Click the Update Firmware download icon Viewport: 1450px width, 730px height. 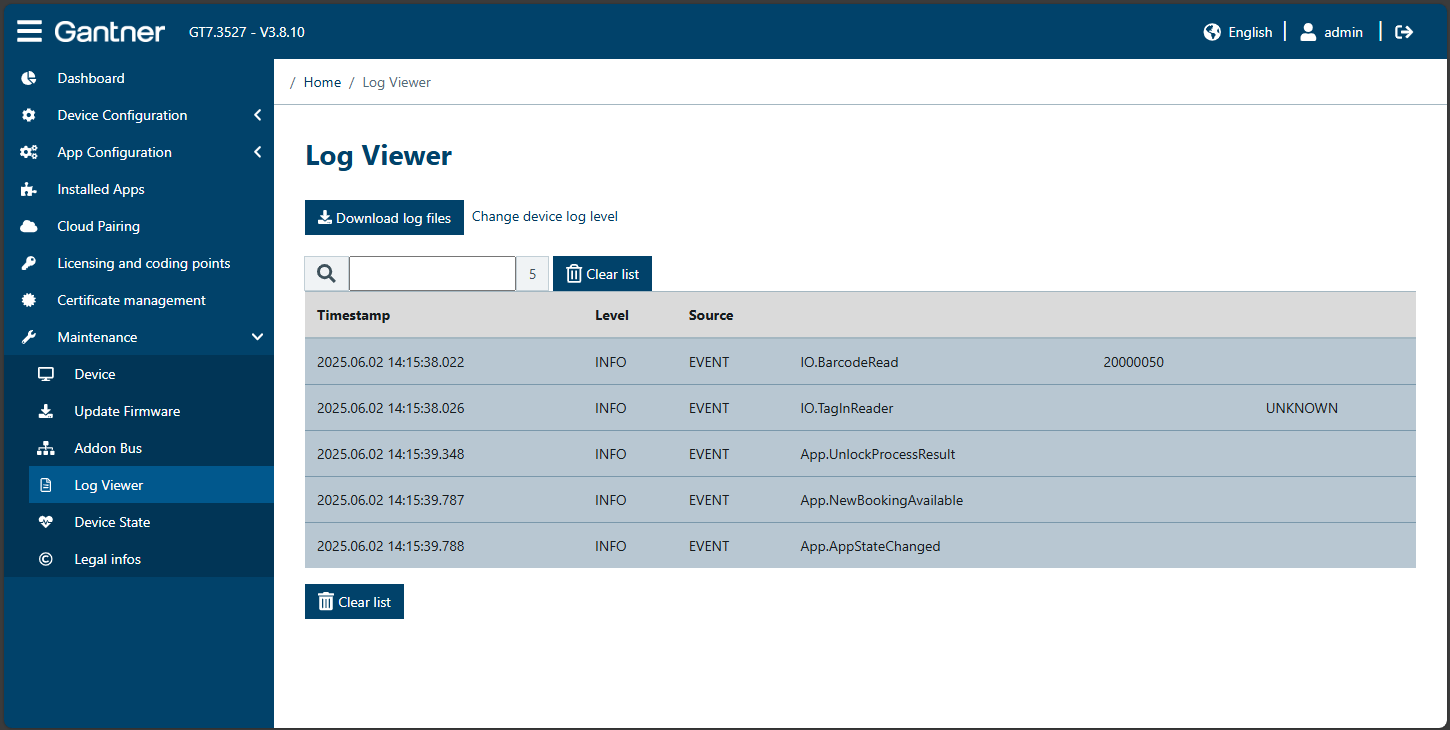coord(46,411)
